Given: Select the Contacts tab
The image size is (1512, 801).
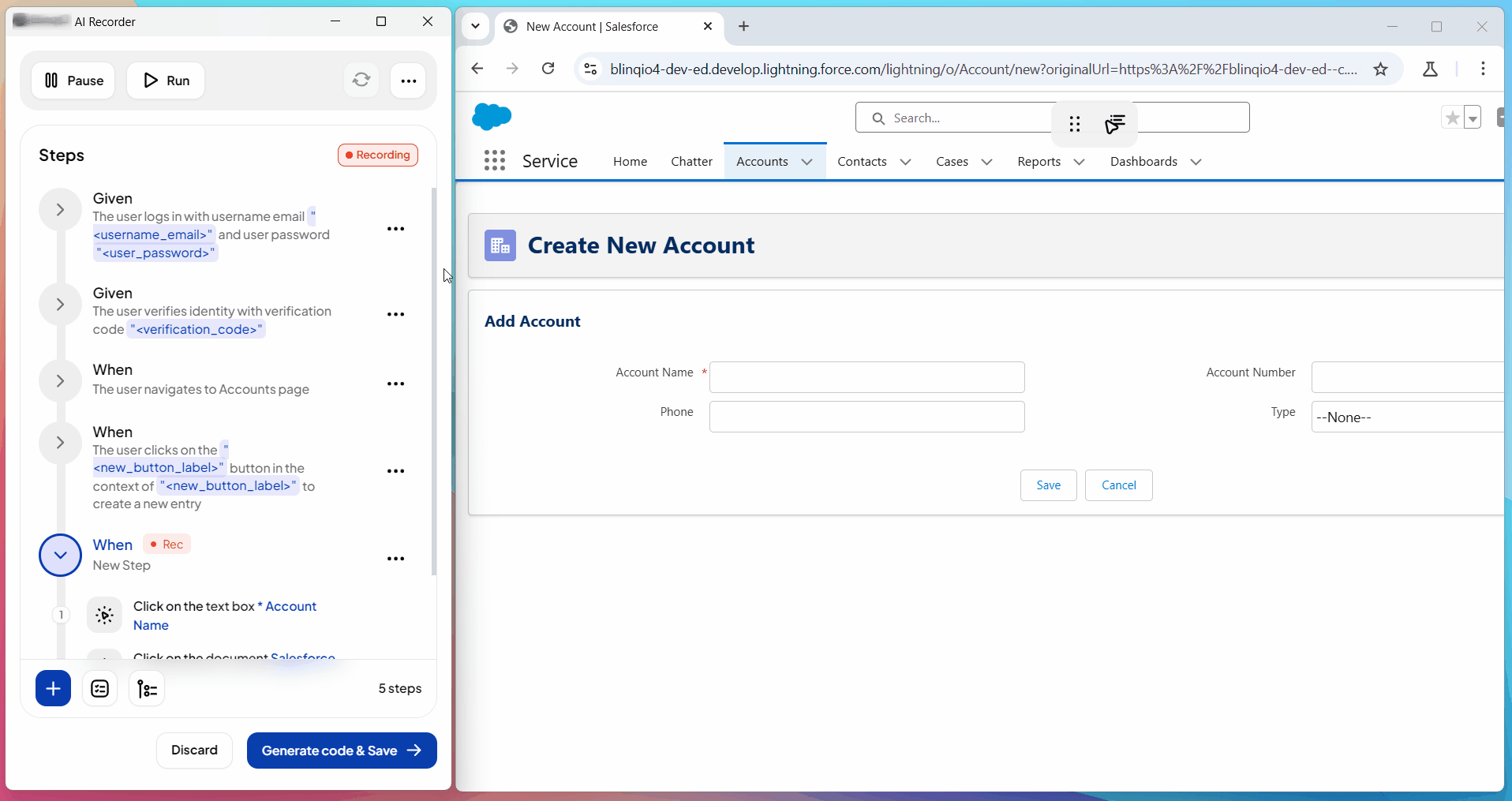Looking at the screenshot, I should coord(862,161).
